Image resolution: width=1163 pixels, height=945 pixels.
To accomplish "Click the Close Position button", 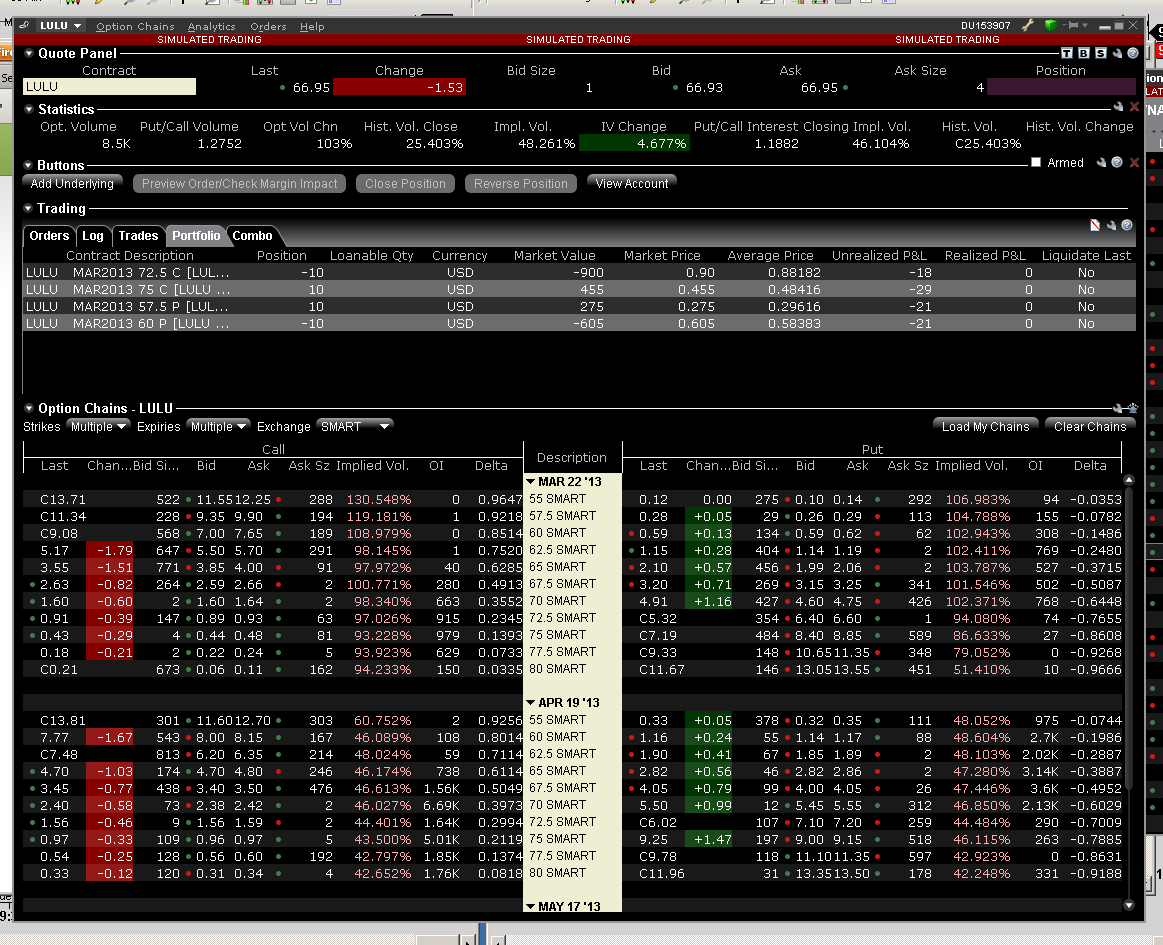I will (x=405, y=183).
